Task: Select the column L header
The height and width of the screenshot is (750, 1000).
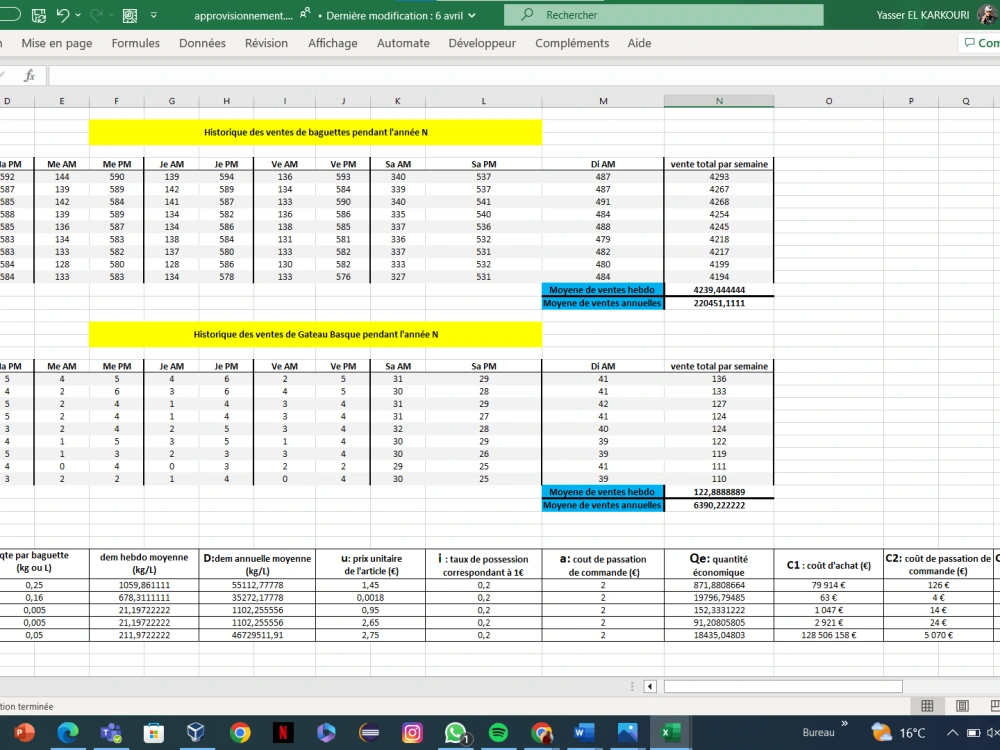Action: pos(483,101)
